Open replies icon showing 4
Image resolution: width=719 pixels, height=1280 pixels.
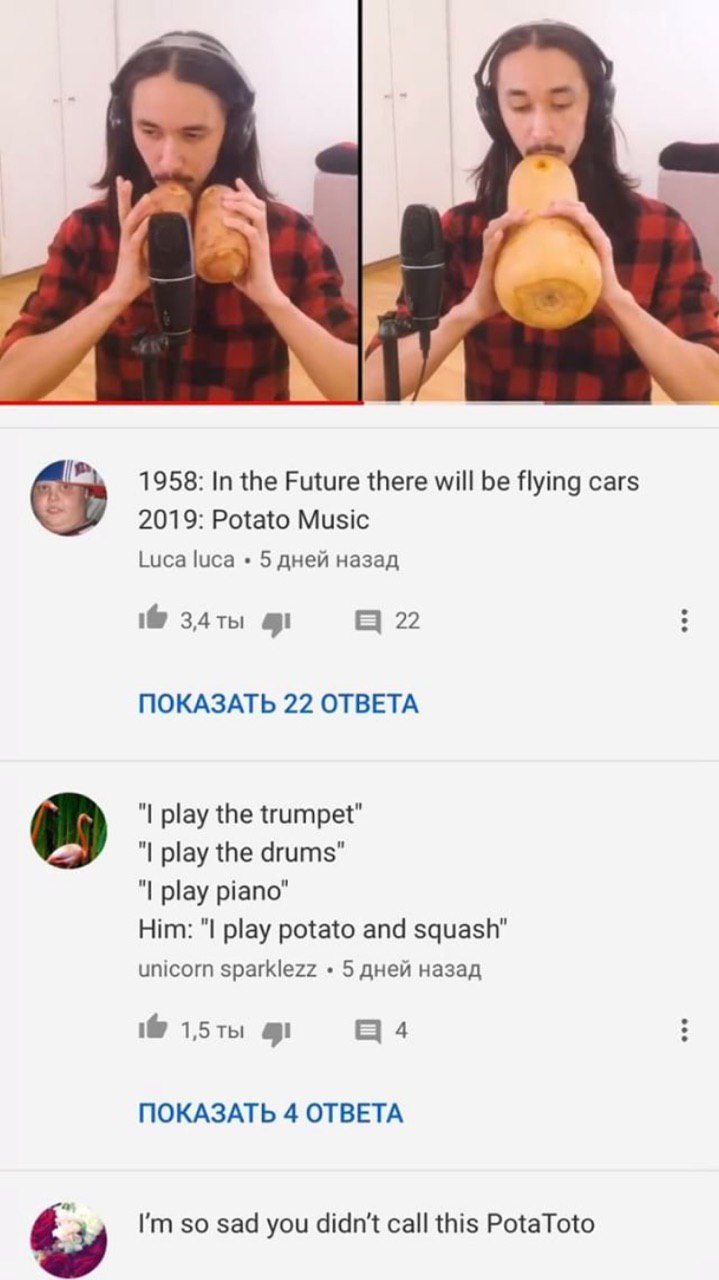point(369,1031)
